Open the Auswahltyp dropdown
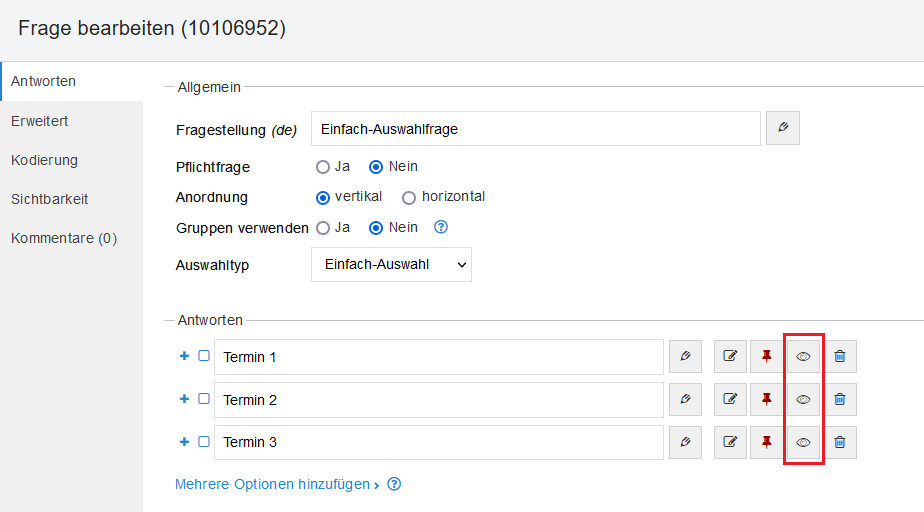The height and width of the screenshot is (512, 924). point(391,265)
